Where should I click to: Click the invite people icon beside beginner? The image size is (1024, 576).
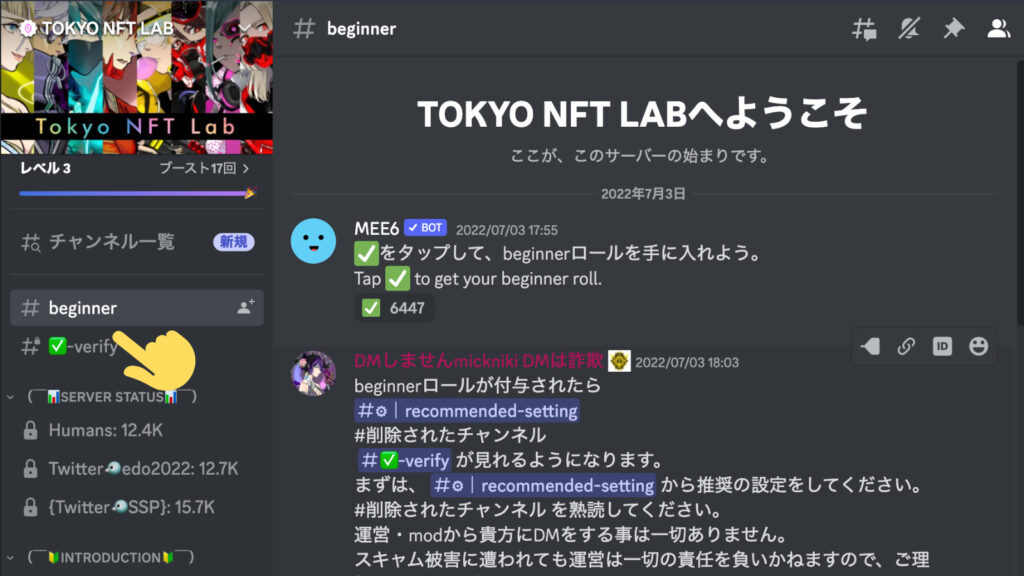pyautogui.click(x=246, y=307)
